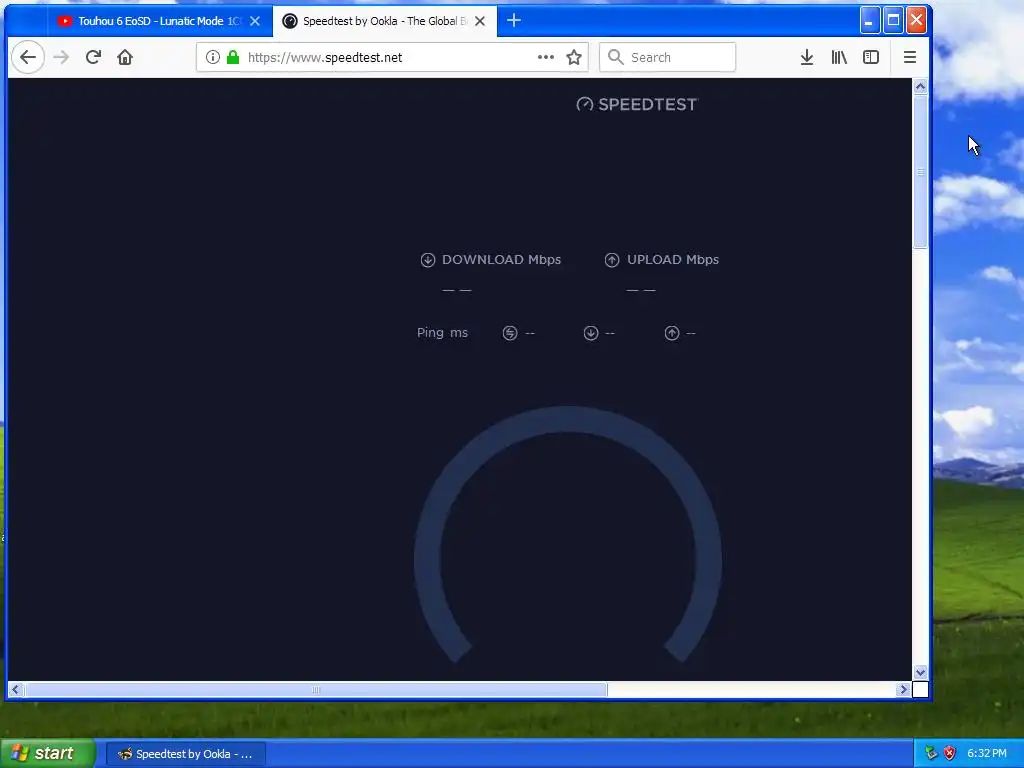The height and width of the screenshot is (768, 1024).
Task: Click the download arrow icon beside DOWNLOAD Mbps
Action: (x=428, y=260)
